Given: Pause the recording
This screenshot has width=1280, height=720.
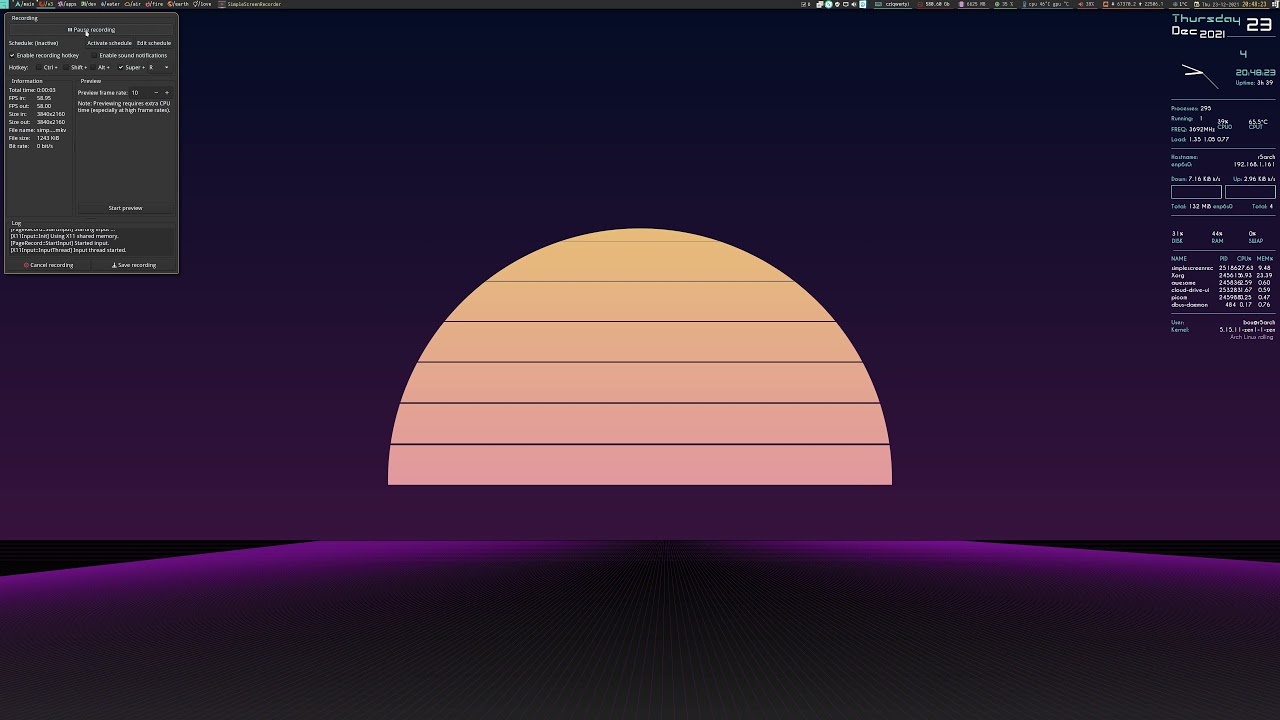Looking at the screenshot, I should click(91, 30).
